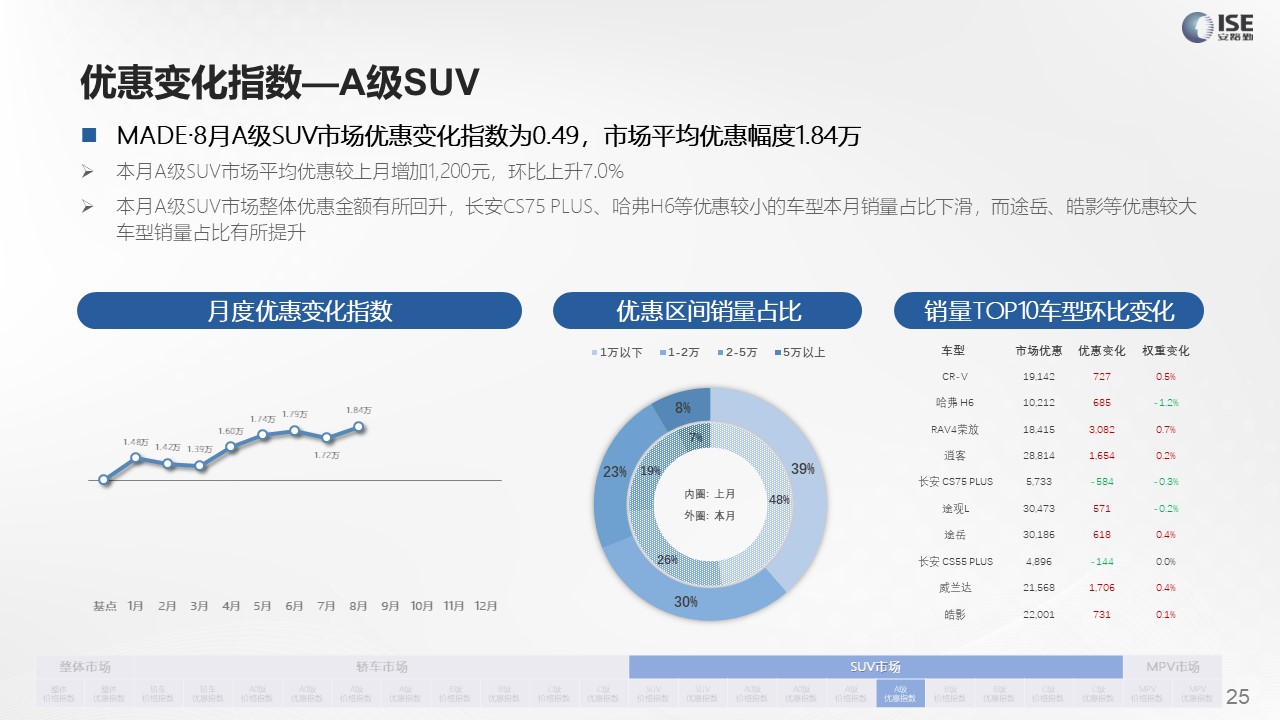The image size is (1280, 720).
Task: Select the highlighted SUV市场 navigation tab
Action: coord(875,667)
